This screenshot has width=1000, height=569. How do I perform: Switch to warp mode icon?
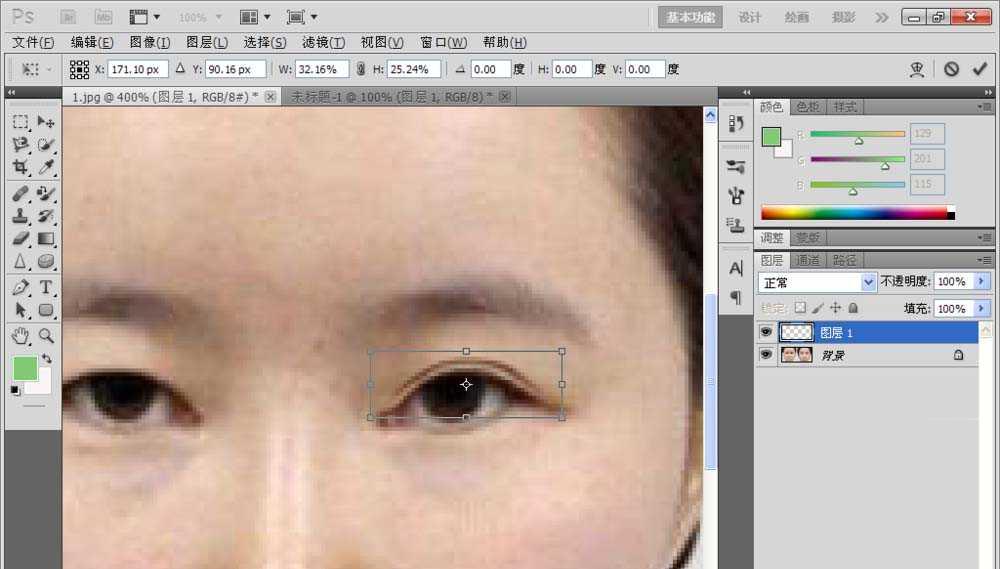point(917,69)
